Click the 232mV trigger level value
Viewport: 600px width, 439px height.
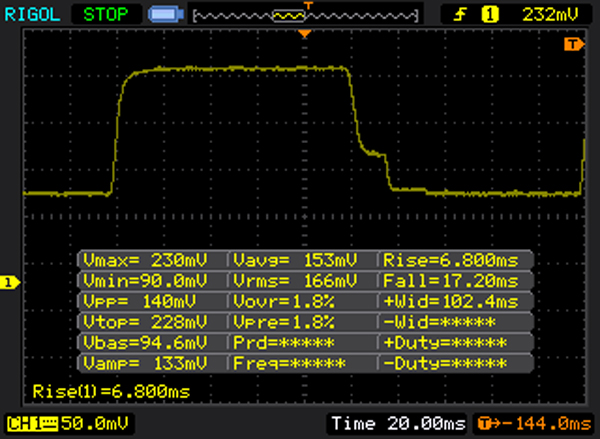[549, 15]
